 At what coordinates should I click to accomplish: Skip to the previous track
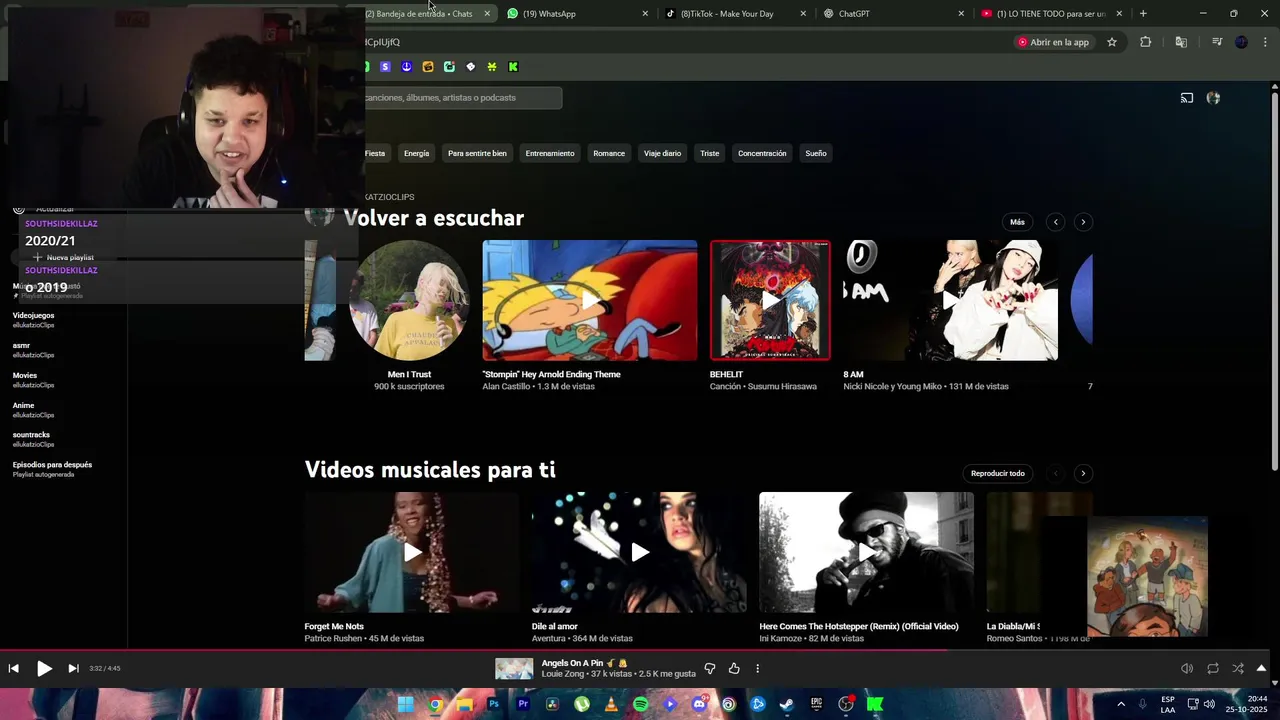[14, 668]
